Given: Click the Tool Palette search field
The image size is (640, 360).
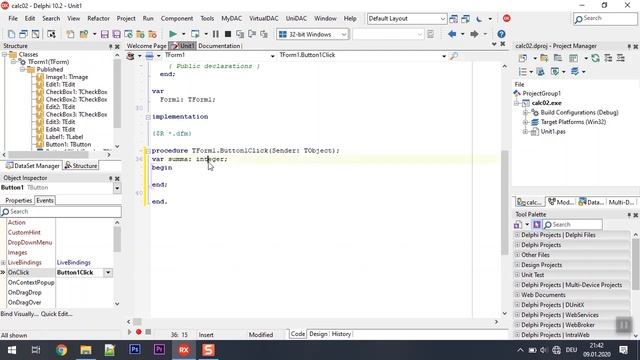Looking at the screenshot, I should pyautogui.click(x=572, y=224).
